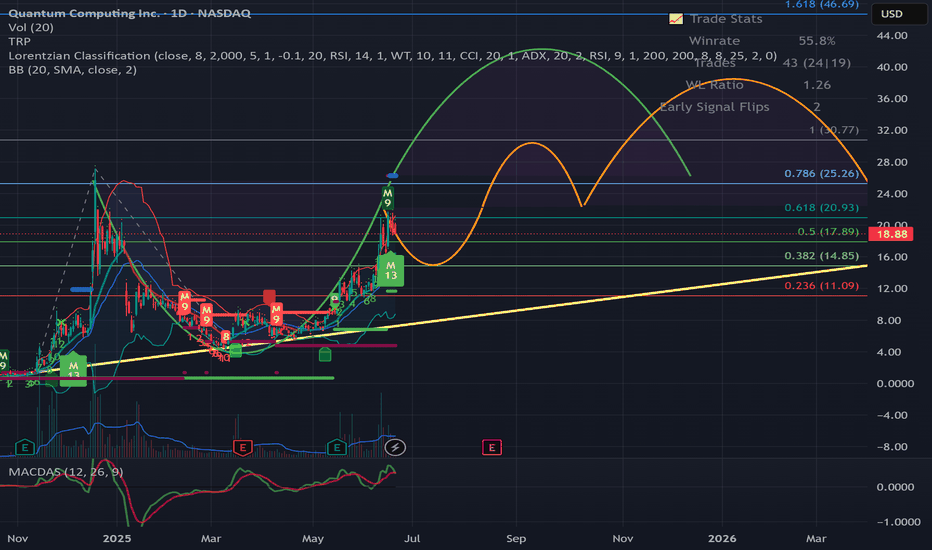Click red earnings E marker after Mar 2025
932x550 pixels.
243,447
